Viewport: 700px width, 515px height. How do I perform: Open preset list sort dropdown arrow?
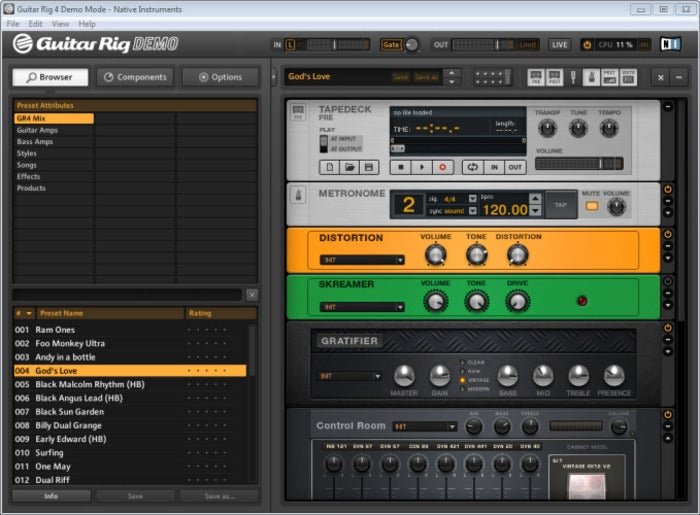[29, 313]
